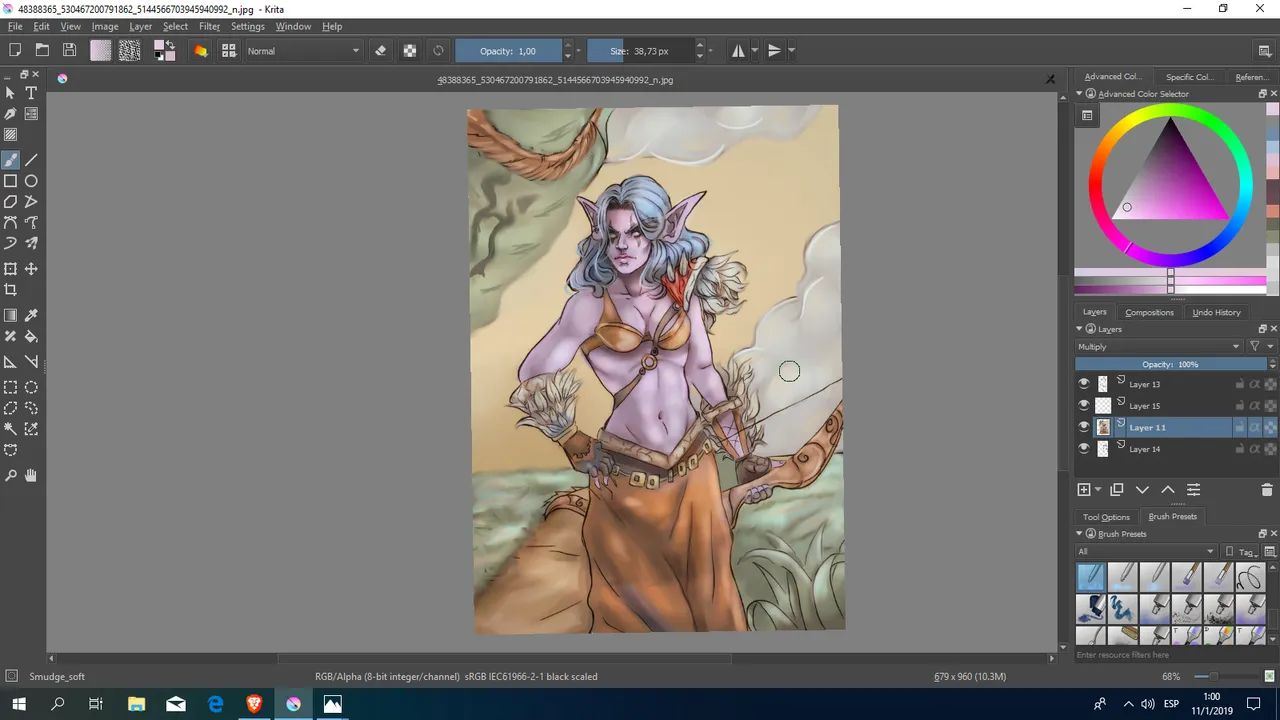Adjust the brush Opacity slider in toolbar

508,51
